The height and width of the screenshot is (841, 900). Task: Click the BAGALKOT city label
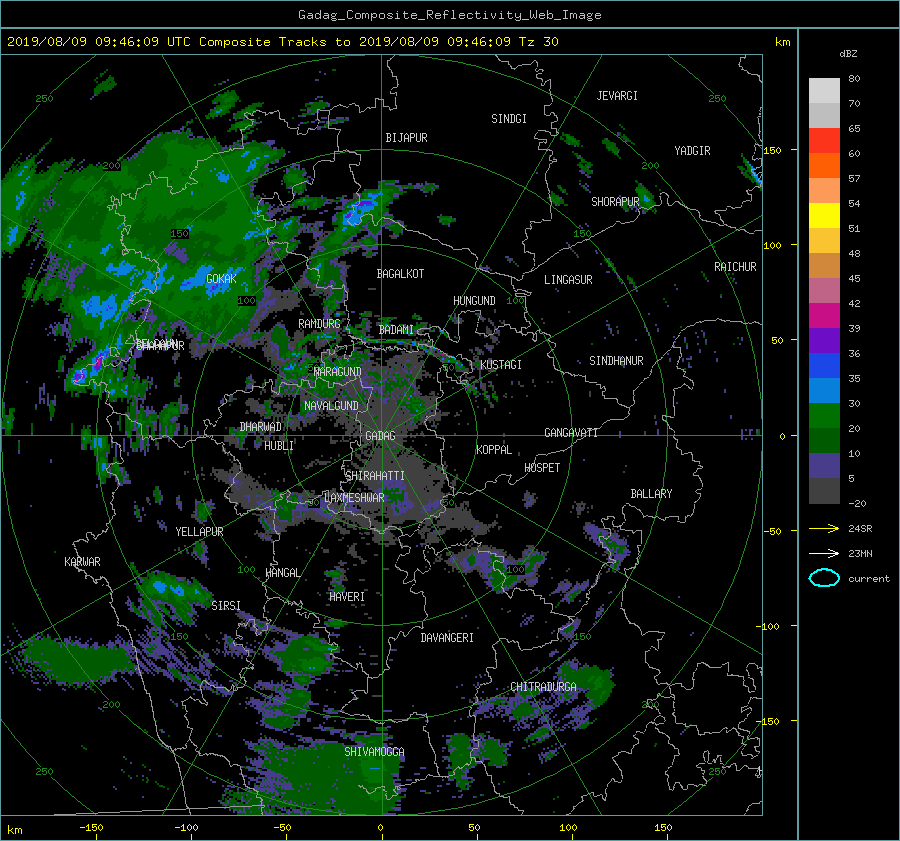400,274
